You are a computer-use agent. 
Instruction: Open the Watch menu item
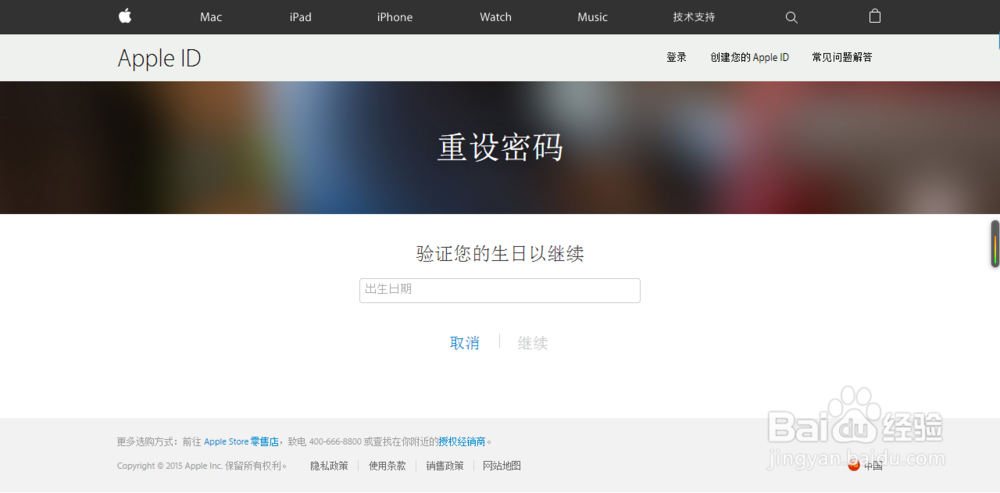496,17
